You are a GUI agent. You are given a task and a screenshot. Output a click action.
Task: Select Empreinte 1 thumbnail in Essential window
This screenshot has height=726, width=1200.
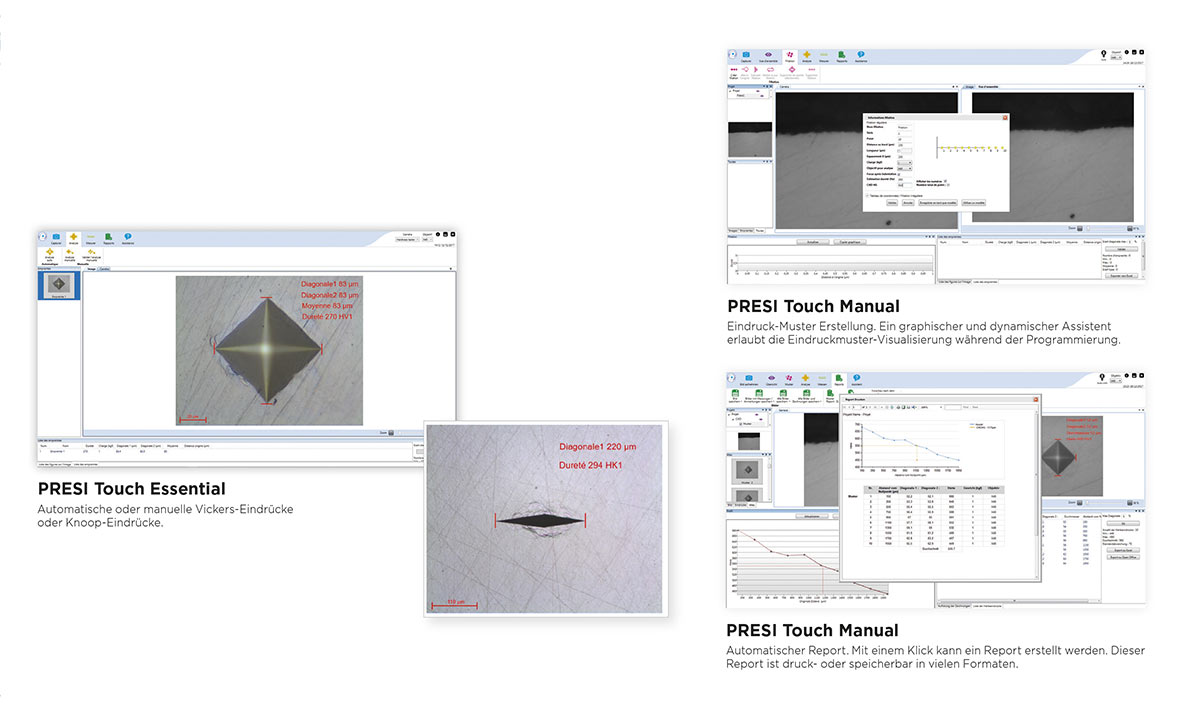pyautogui.click(x=59, y=284)
